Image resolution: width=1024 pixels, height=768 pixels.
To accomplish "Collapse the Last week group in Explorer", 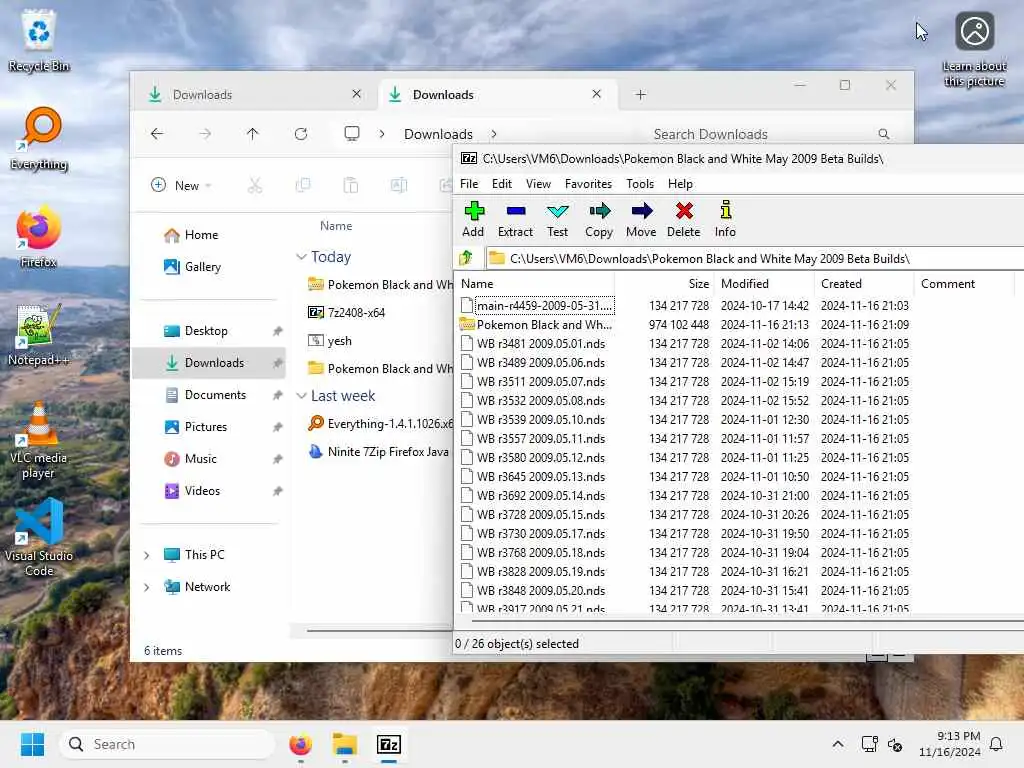I will pyautogui.click(x=301, y=396).
